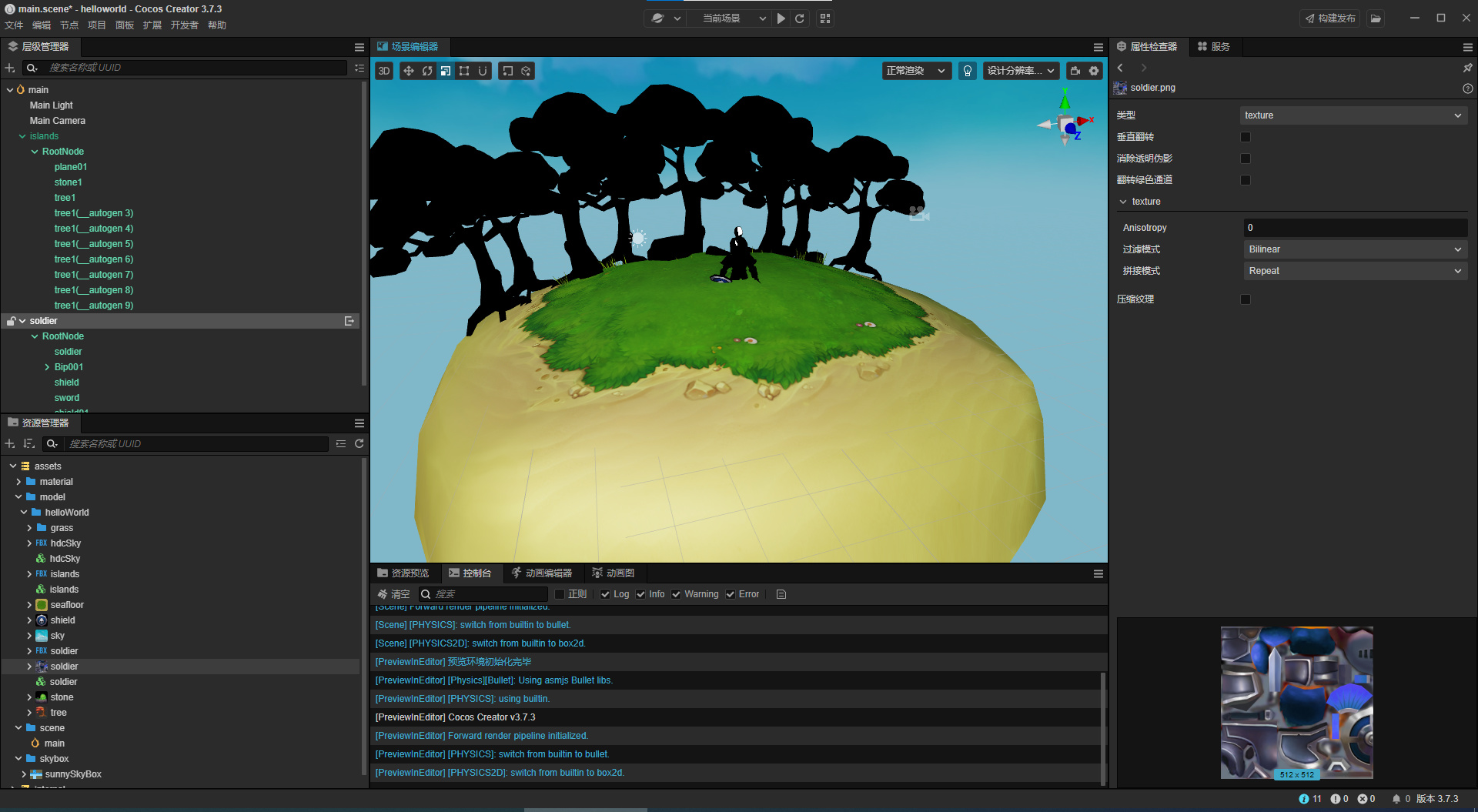Open inspector help for soldier.png
Viewport: 1478px width, 812px height.
(x=1467, y=89)
